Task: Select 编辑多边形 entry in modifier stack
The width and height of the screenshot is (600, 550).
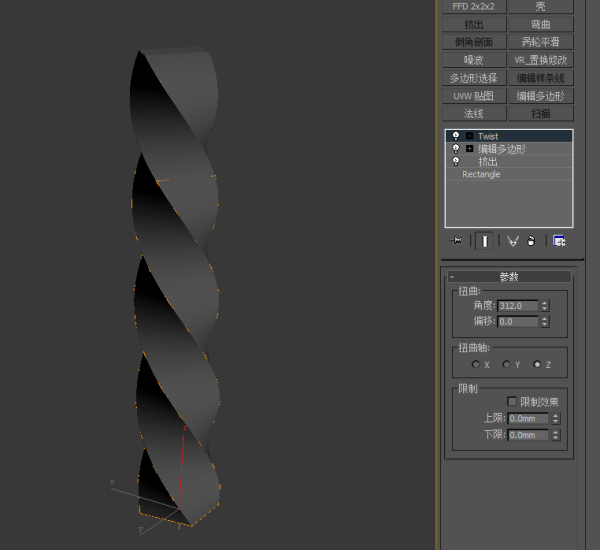Action: point(509,149)
